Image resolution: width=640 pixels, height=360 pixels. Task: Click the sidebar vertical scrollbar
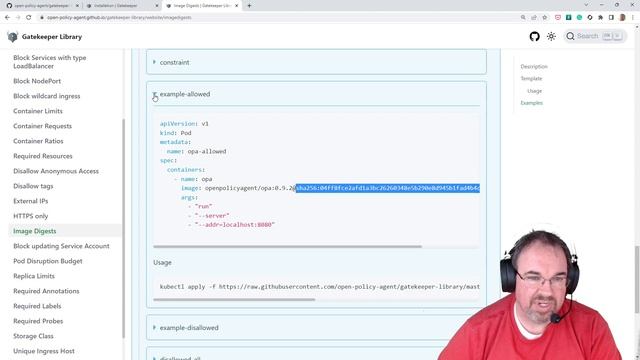[x=123, y=229]
